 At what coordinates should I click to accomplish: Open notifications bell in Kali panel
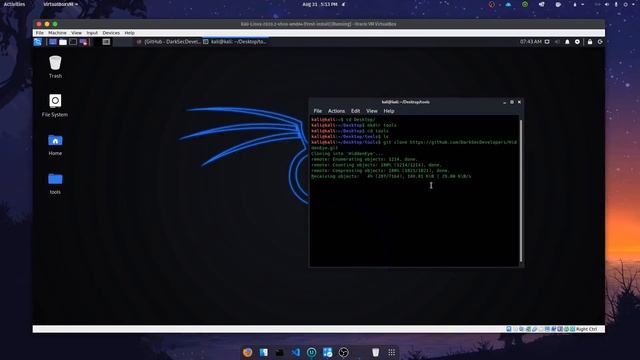coord(567,42)
